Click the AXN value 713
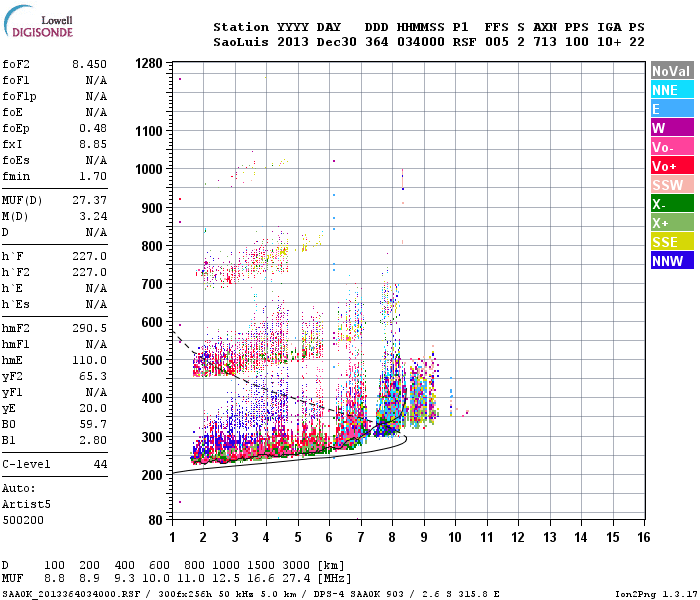 point(545,42)
